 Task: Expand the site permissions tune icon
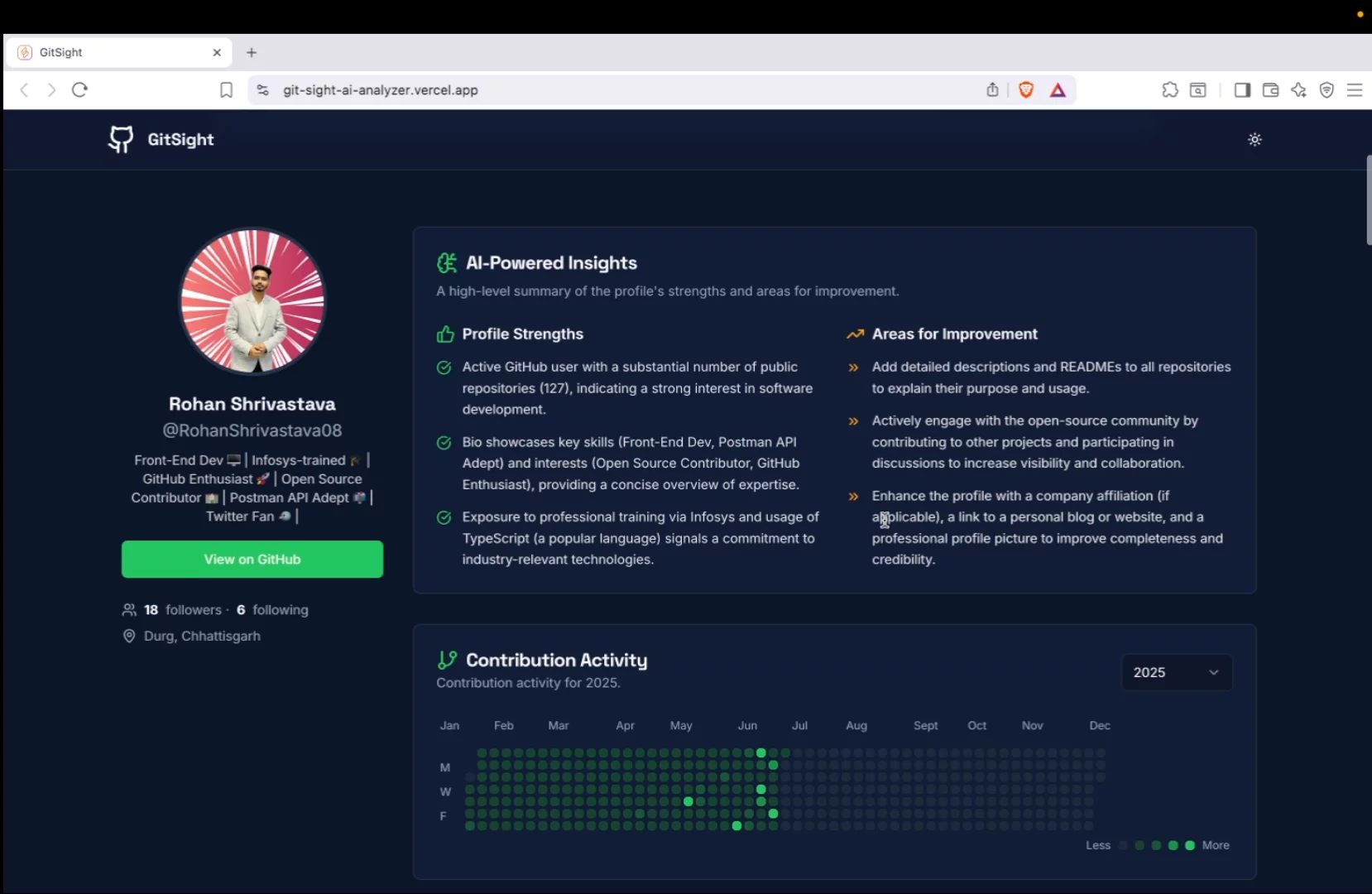point(261,89)
